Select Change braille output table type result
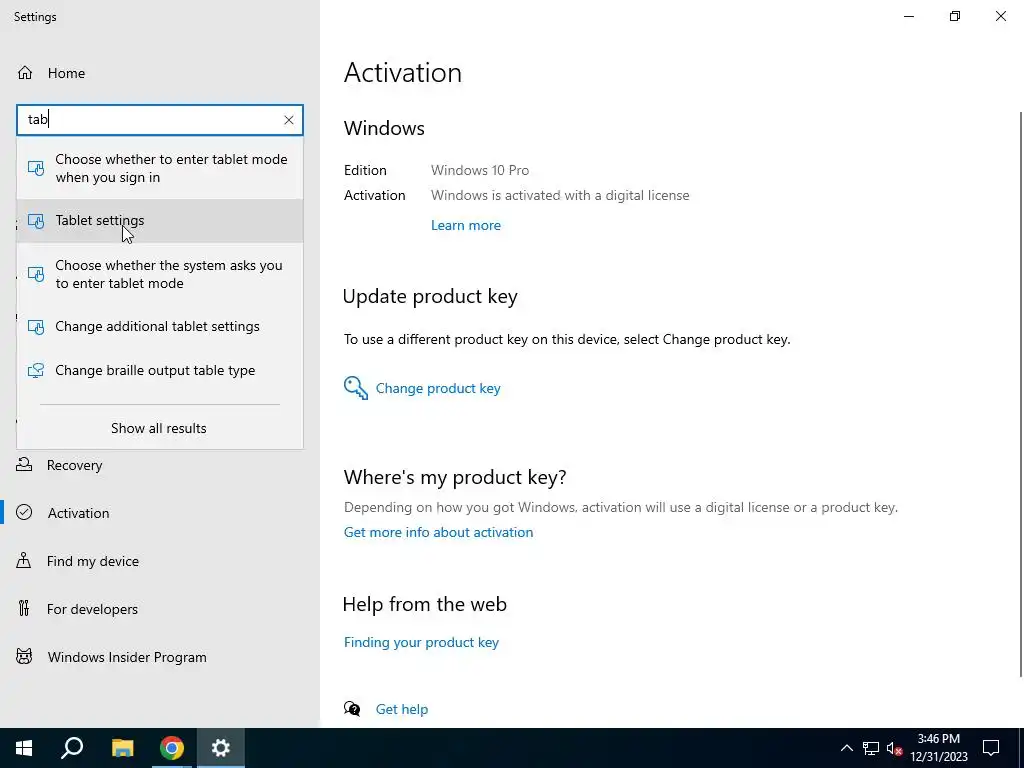The image size is (1024, 768). (160, 370)
